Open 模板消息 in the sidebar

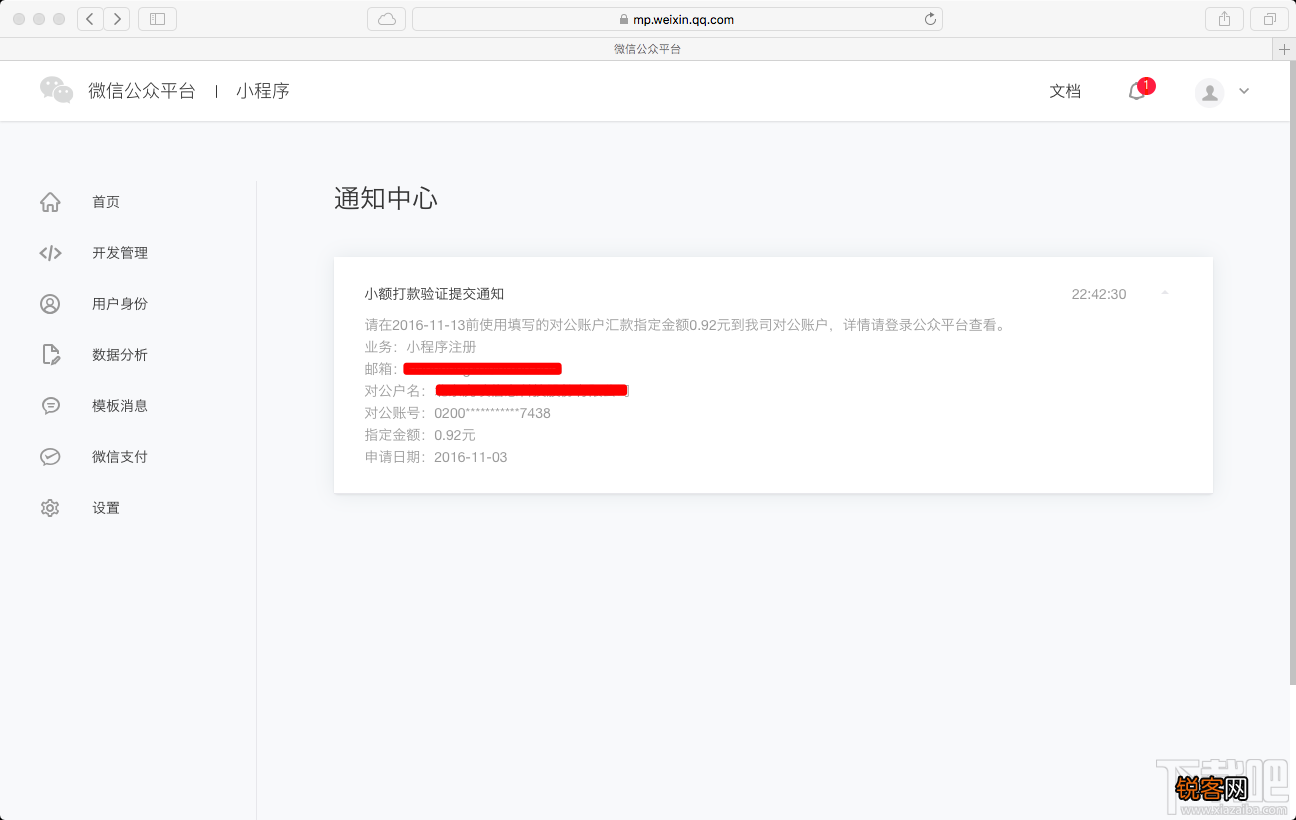[x=120, y=406]
